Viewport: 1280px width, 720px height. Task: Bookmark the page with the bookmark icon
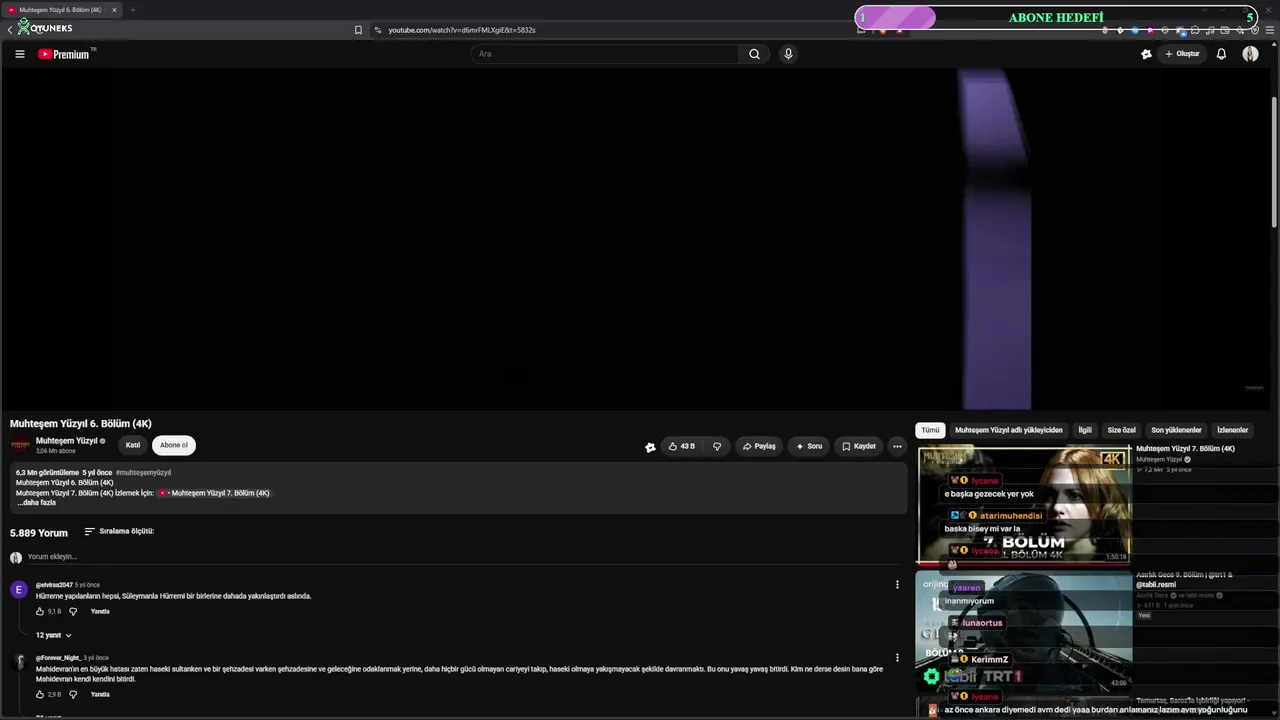pos(358,30)
